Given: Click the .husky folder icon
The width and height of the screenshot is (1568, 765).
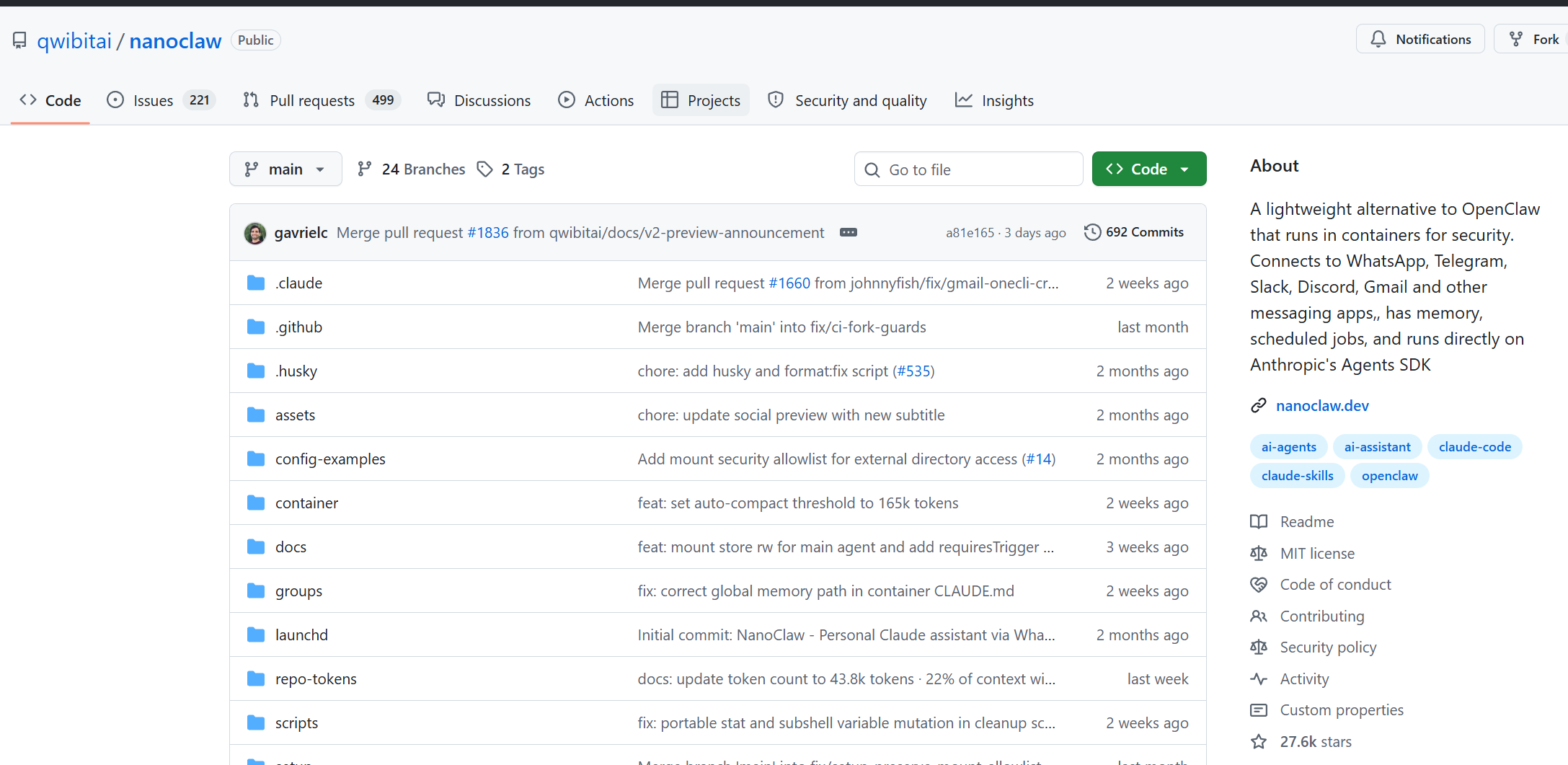Looking at the screenshot, I should pos(256,371).
